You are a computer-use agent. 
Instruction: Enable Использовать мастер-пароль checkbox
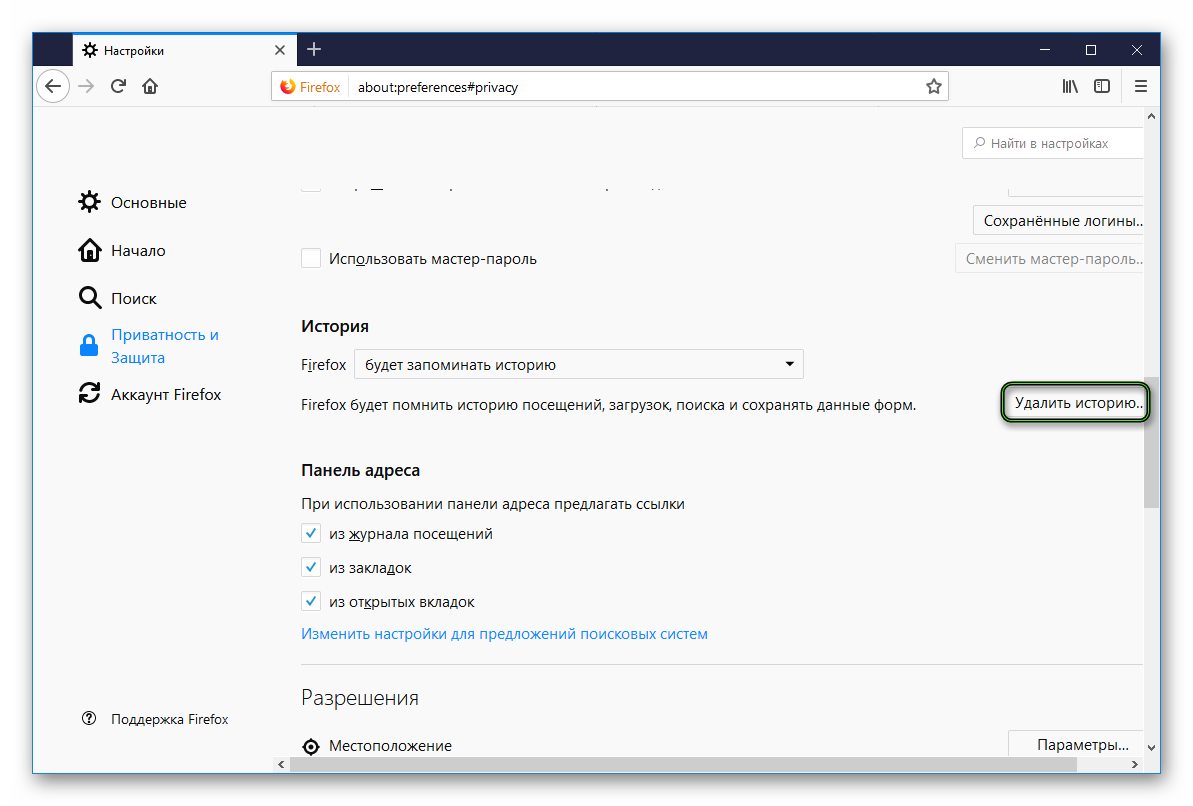(310, 258)
